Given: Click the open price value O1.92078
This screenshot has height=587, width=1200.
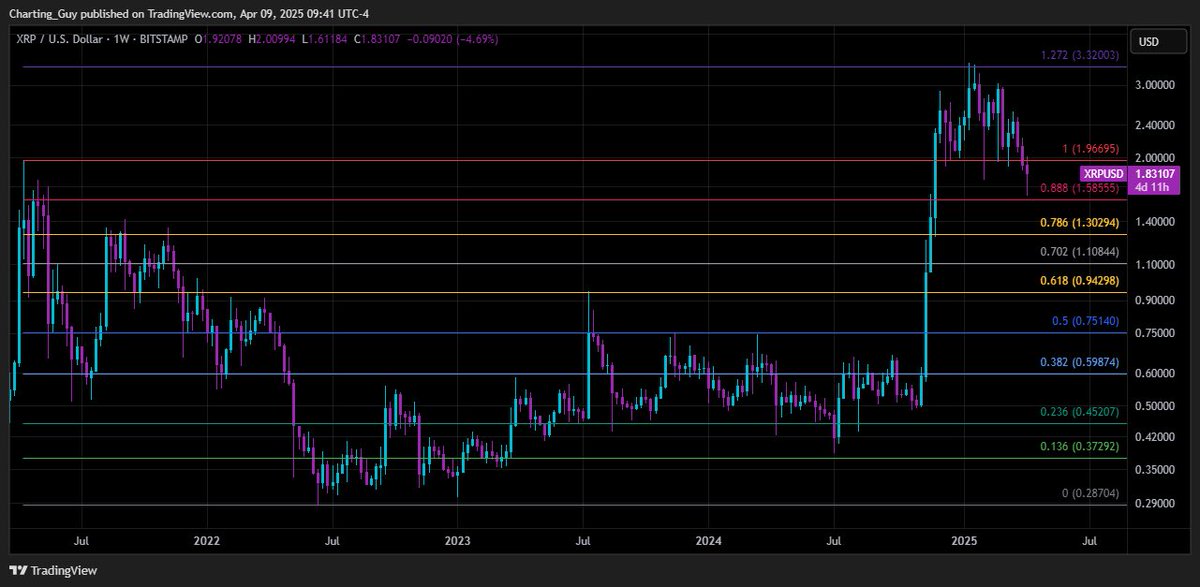Looking at the screenshot, I should [x=217, y=40].
